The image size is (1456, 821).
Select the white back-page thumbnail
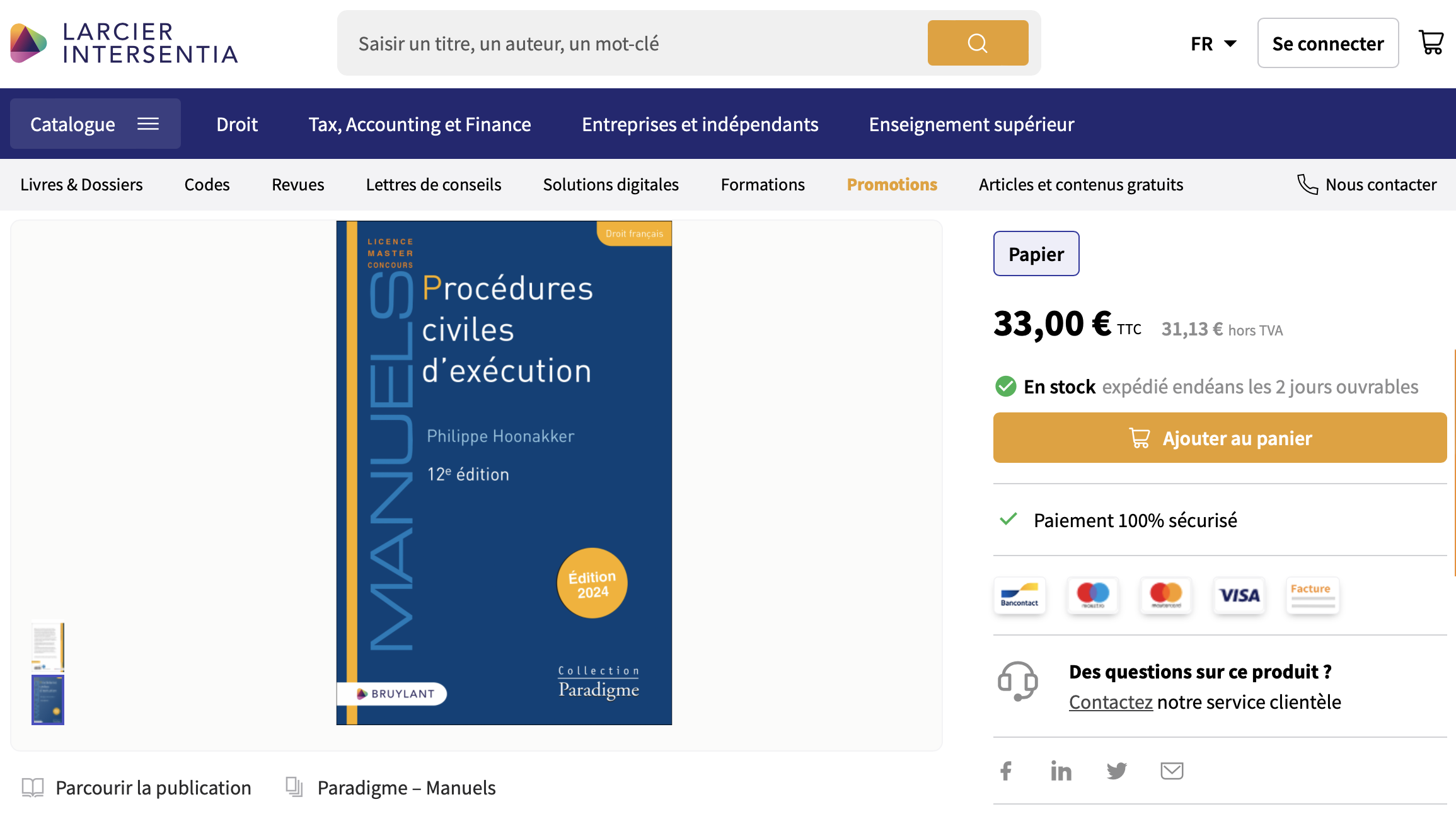click(48, 646)
